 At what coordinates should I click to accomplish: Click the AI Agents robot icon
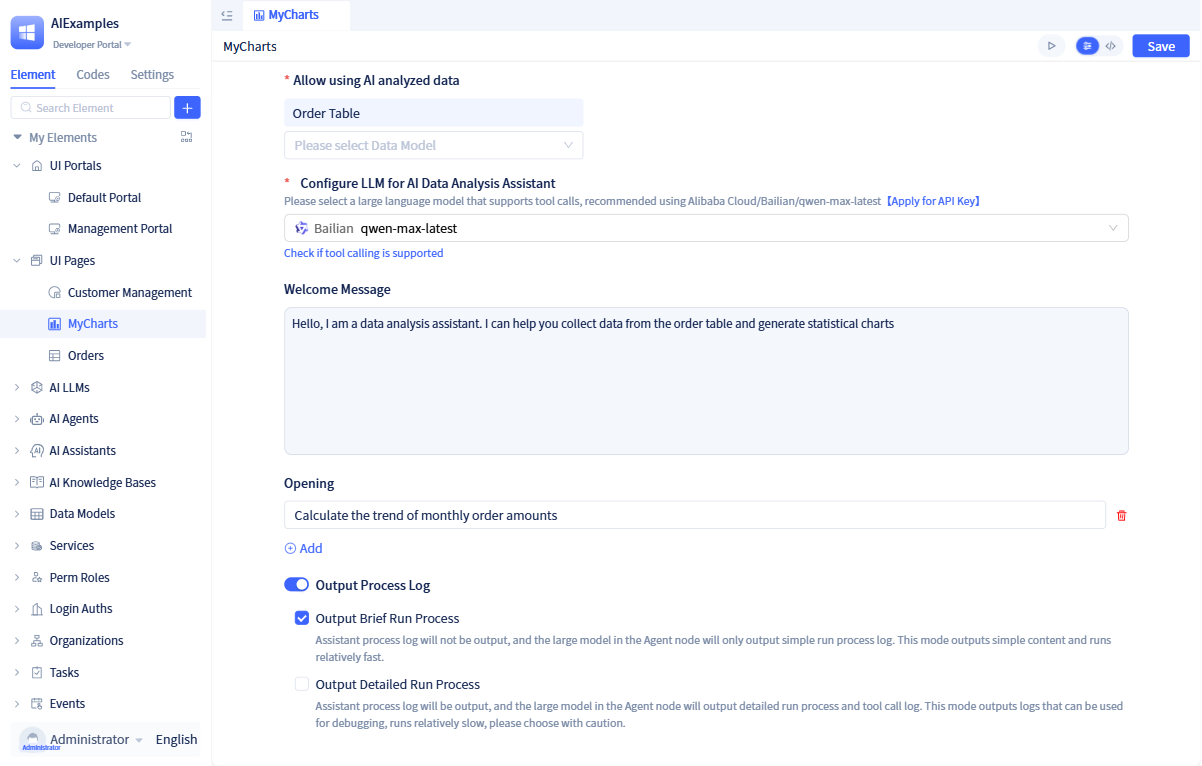(x=37, y=419)
